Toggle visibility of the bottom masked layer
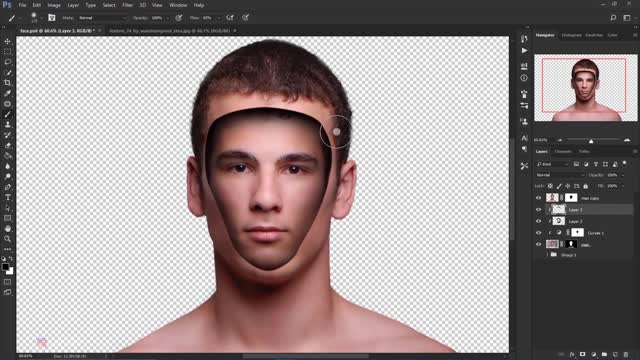Screen dimensions: 640x360 (538, 244)
